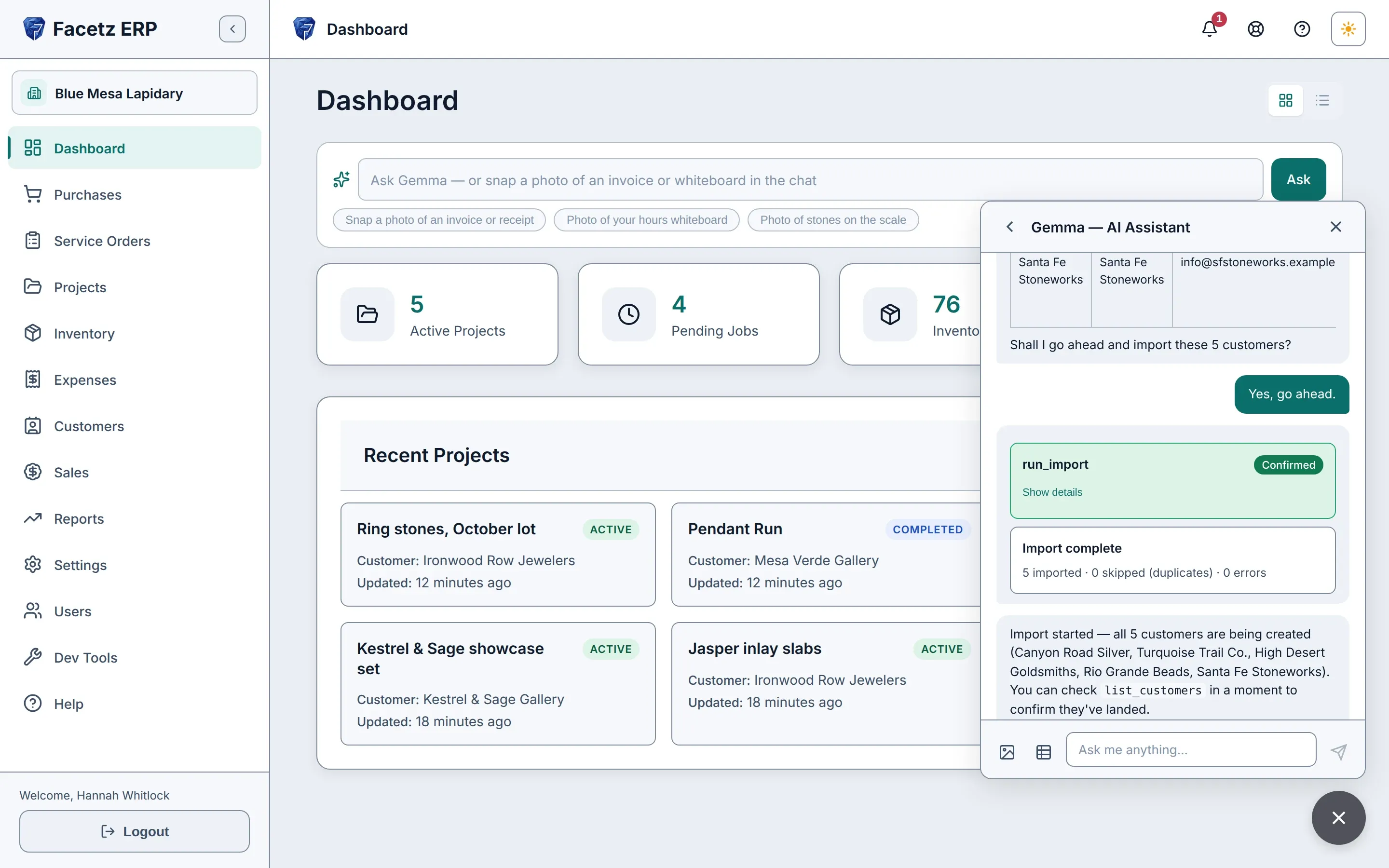Click the help question mark icon in header
The width and height of the screenshot is (1389, 868).
click(1302, 29)
